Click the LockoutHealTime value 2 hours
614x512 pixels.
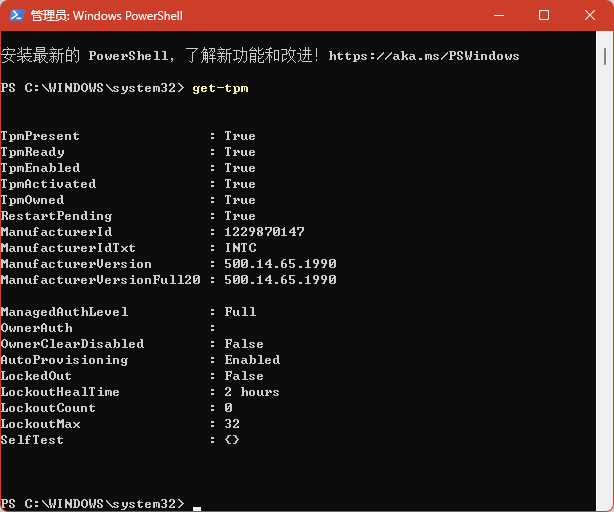[252, 392]
